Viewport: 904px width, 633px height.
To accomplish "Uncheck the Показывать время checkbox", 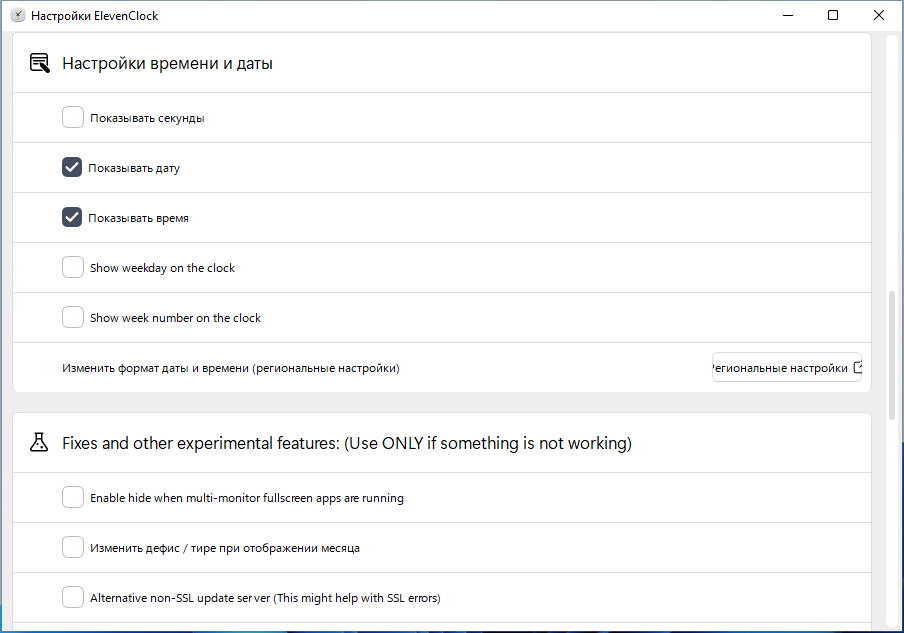I will click(72, 217).
